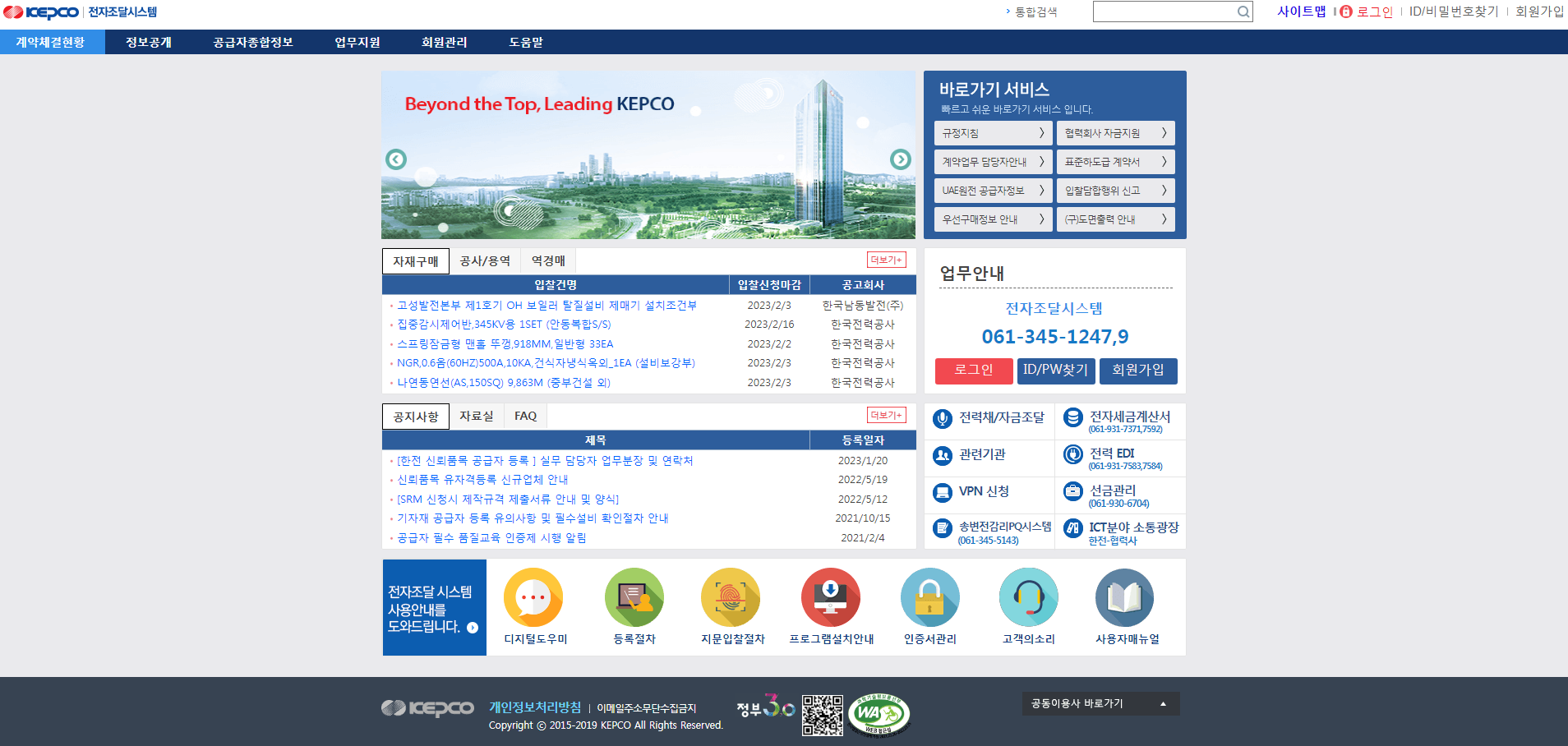
Task: Open the ID/비밀번호찾기 header link
Action: pyautogui.click(x=1454, y=12)
